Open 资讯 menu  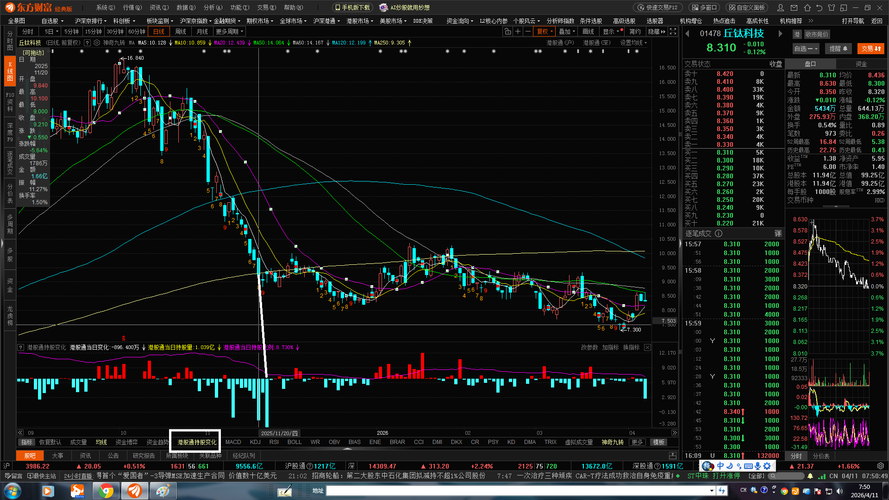coord(159,8)
